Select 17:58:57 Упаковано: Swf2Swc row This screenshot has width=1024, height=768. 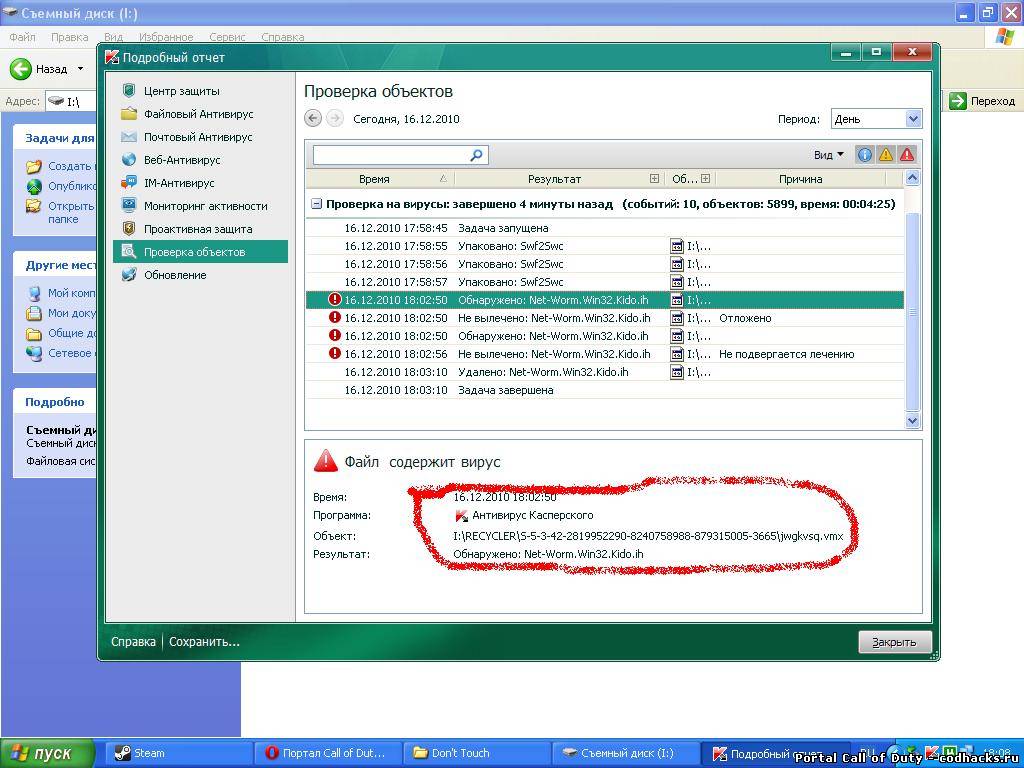pos(605,282)
